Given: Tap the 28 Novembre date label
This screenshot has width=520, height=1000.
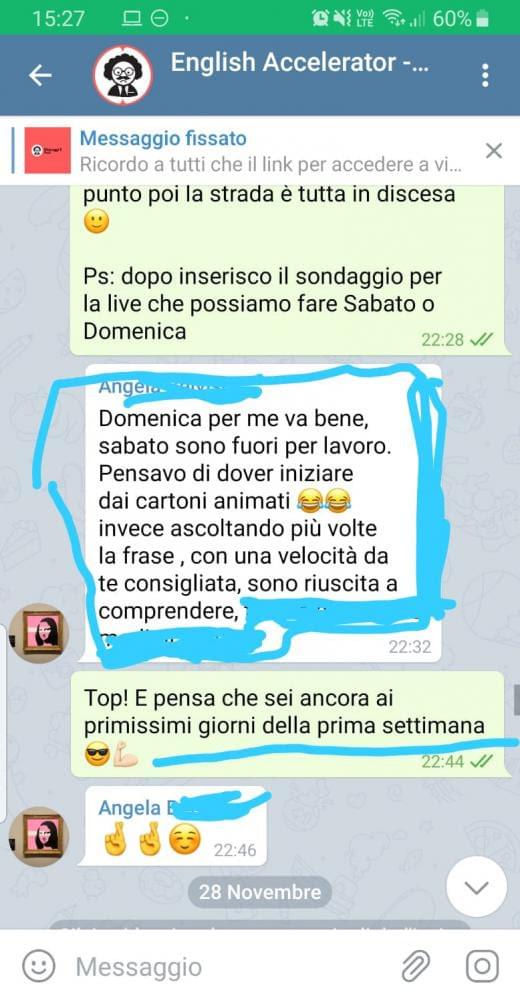Looking at the screenshot, I should click(x=260, y=892).
